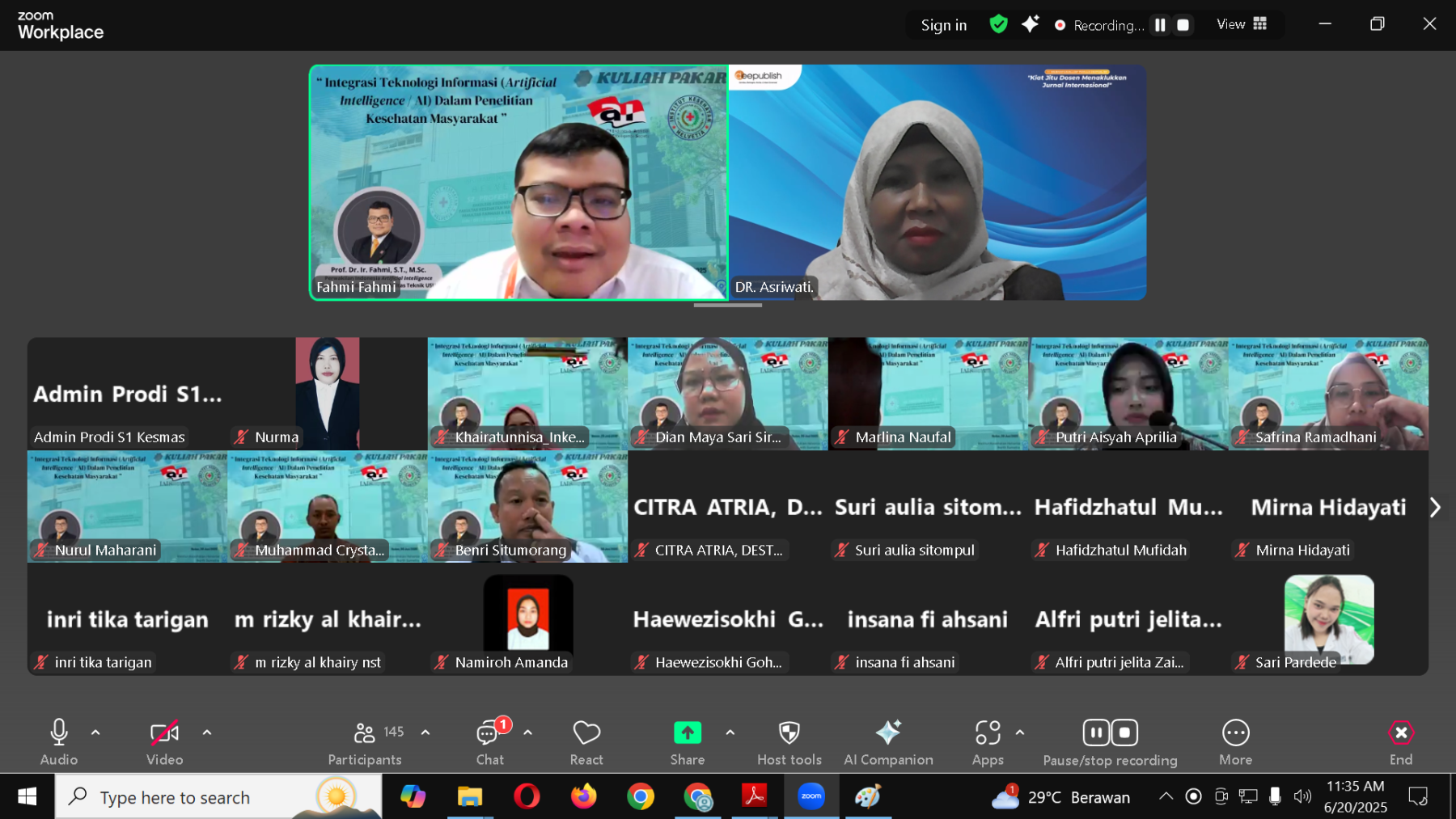Pause recording in top bar
1456x819 pixels.
point(1160,25)
